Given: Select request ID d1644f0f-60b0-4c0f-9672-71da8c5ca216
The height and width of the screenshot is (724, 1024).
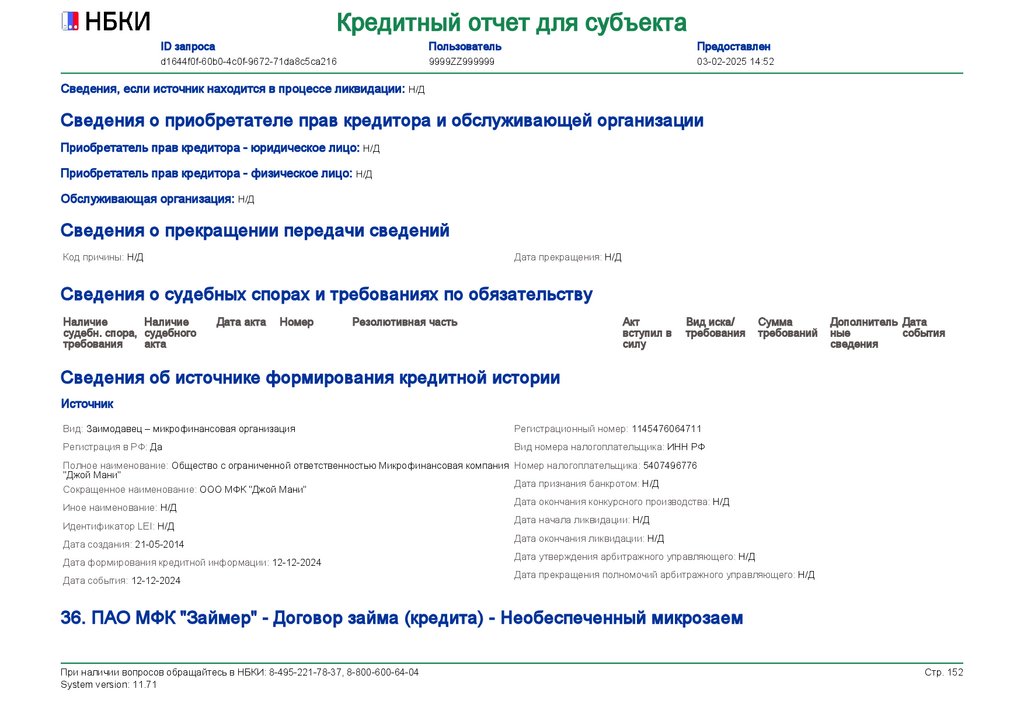Looking at the screenshot, I should pos(249,61).
